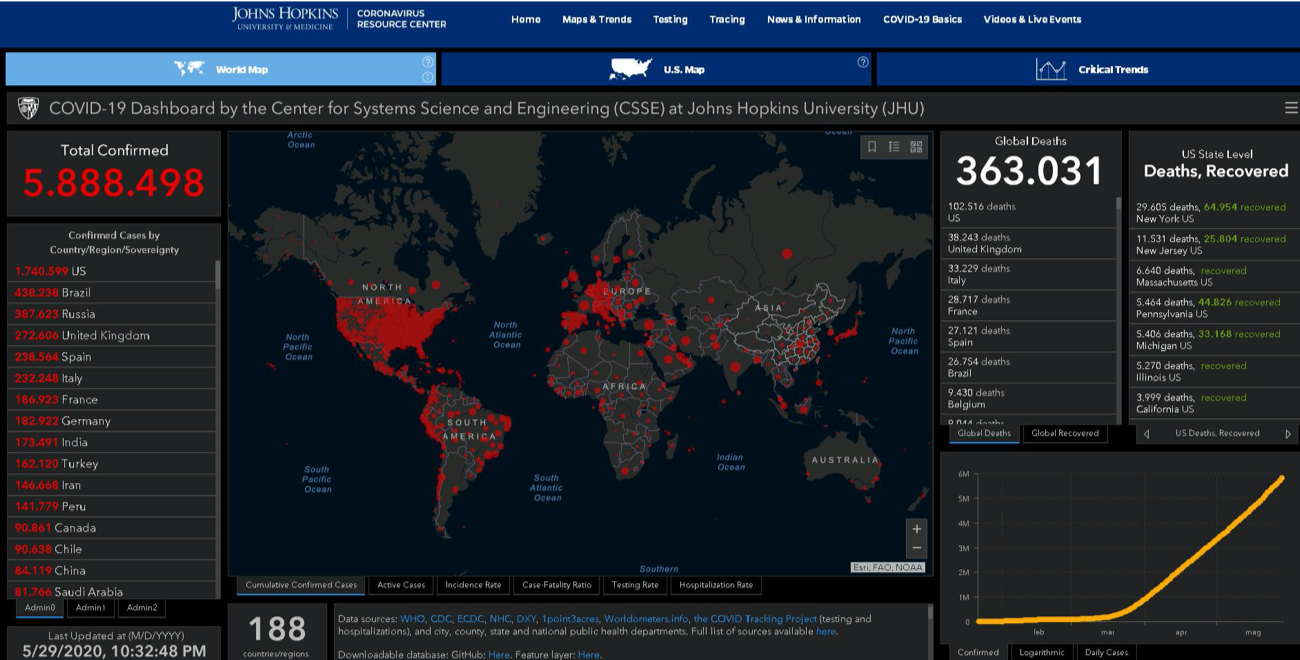Select the Admin1 tab
The image size is (1300, 660).
91,607
